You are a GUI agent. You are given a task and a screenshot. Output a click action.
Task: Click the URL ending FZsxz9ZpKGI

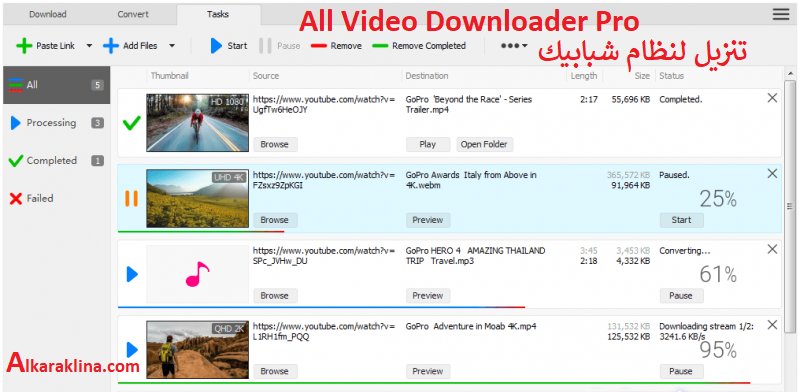[x=324, y=180]
